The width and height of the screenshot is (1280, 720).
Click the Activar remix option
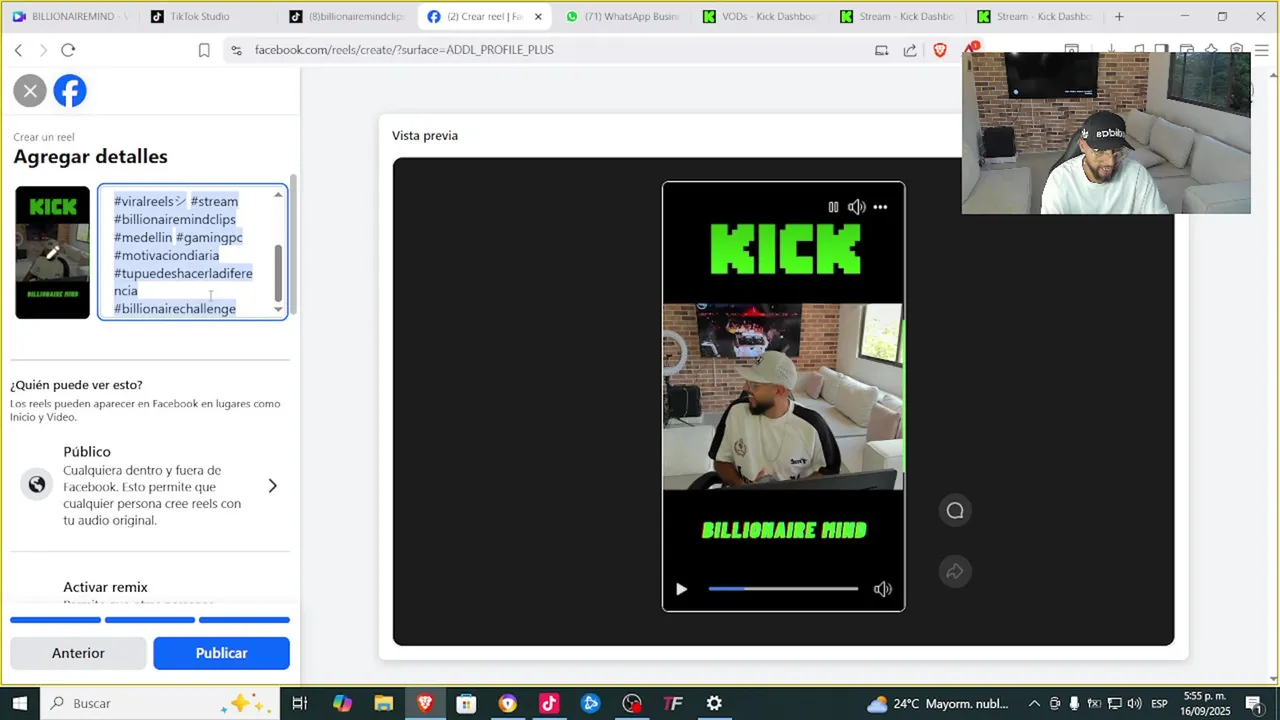click(105, 587)
